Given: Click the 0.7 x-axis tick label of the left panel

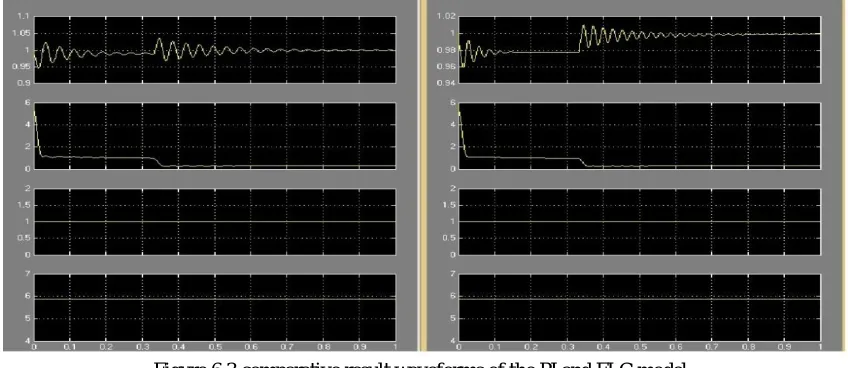Looking at the screenshot, I should tap(287, 347).
